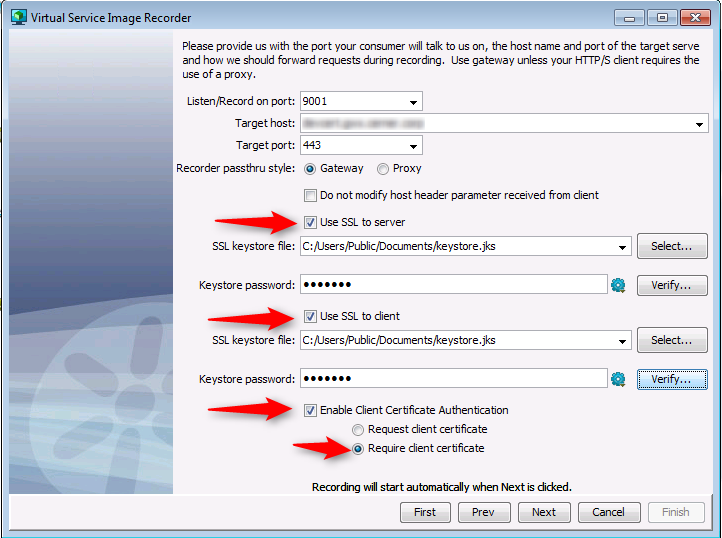Click in the server Keystore password field
Viewport: 722px width, 538px height.
pos(454,284)
